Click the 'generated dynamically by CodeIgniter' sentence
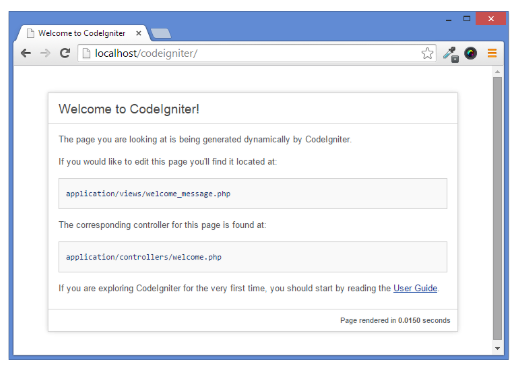Image resolution: width=520 pixels, height=370 pixels. coord(205,139)
